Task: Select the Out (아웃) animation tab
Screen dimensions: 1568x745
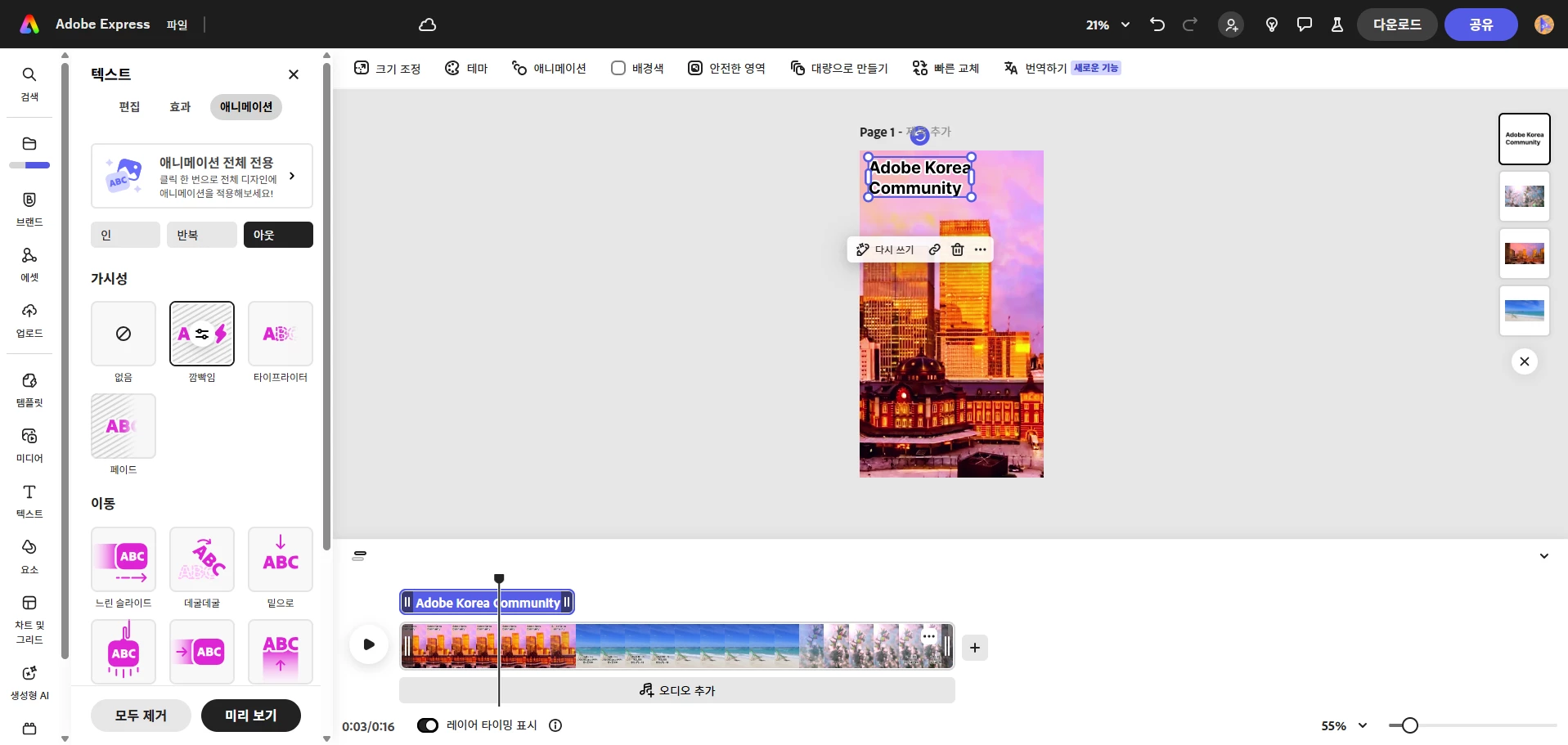Action: click(x=278, y=235)
